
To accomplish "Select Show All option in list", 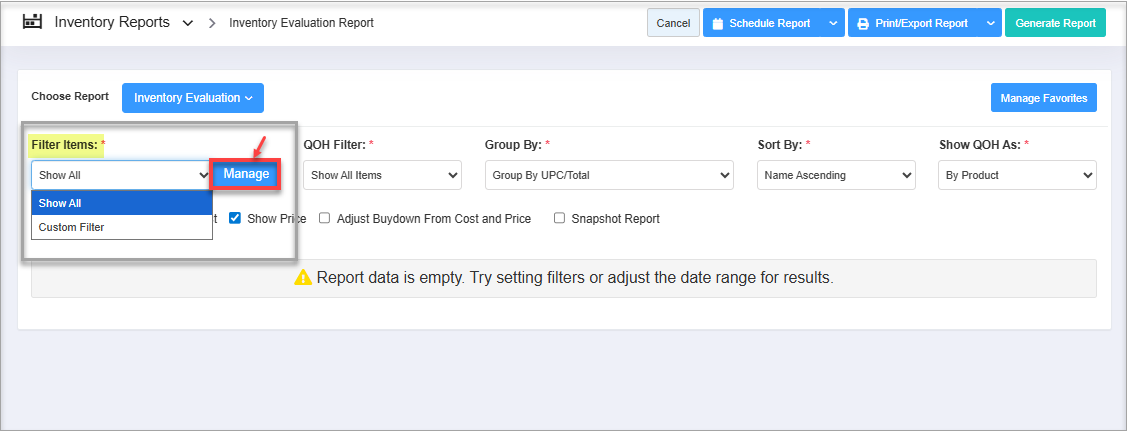I will [60, 203].
